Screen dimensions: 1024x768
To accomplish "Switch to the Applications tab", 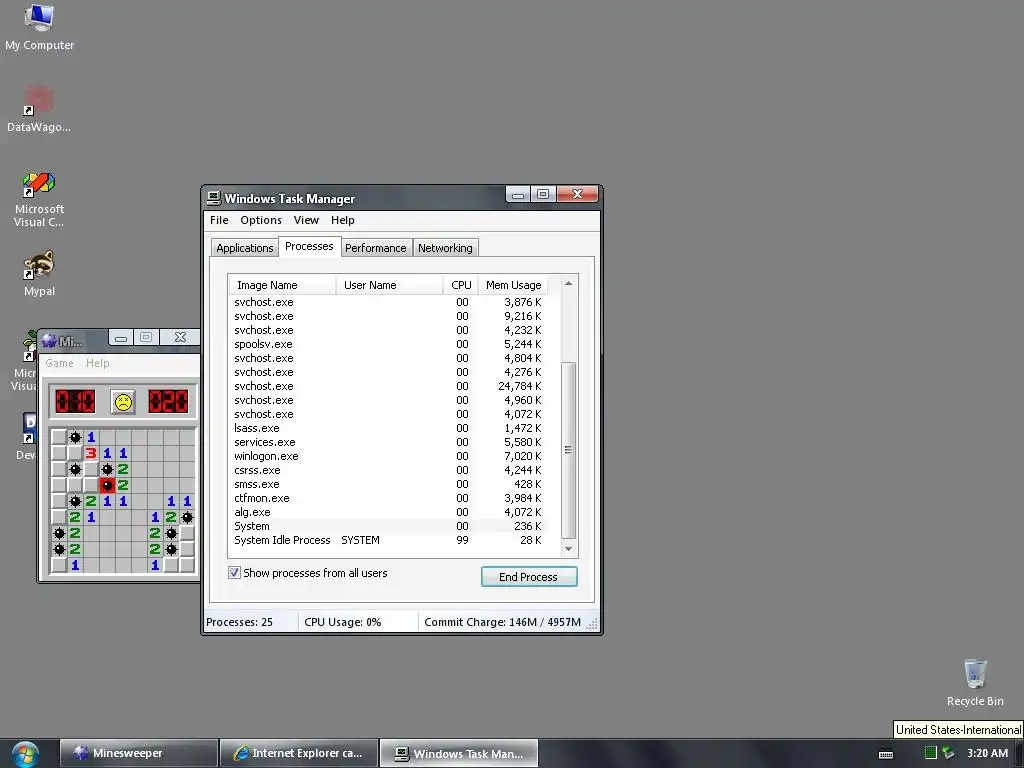I will pos(244,248).
